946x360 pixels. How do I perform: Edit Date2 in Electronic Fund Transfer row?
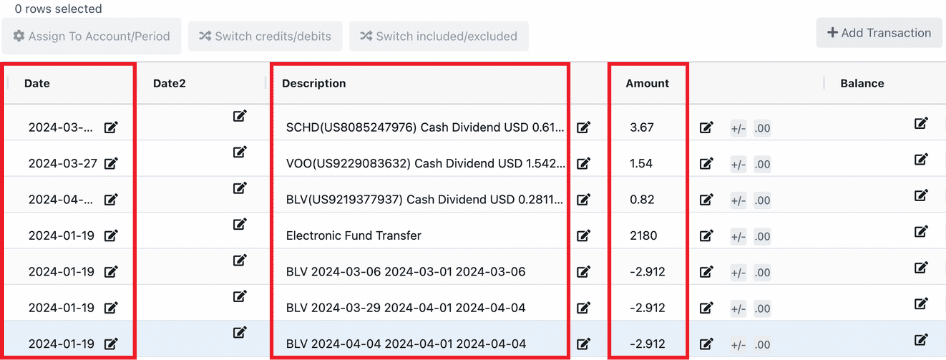(x=240, y=224)
